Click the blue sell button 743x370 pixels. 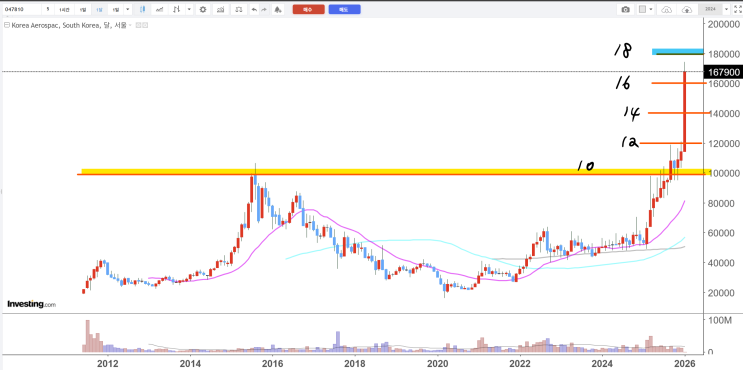[344, 9]
